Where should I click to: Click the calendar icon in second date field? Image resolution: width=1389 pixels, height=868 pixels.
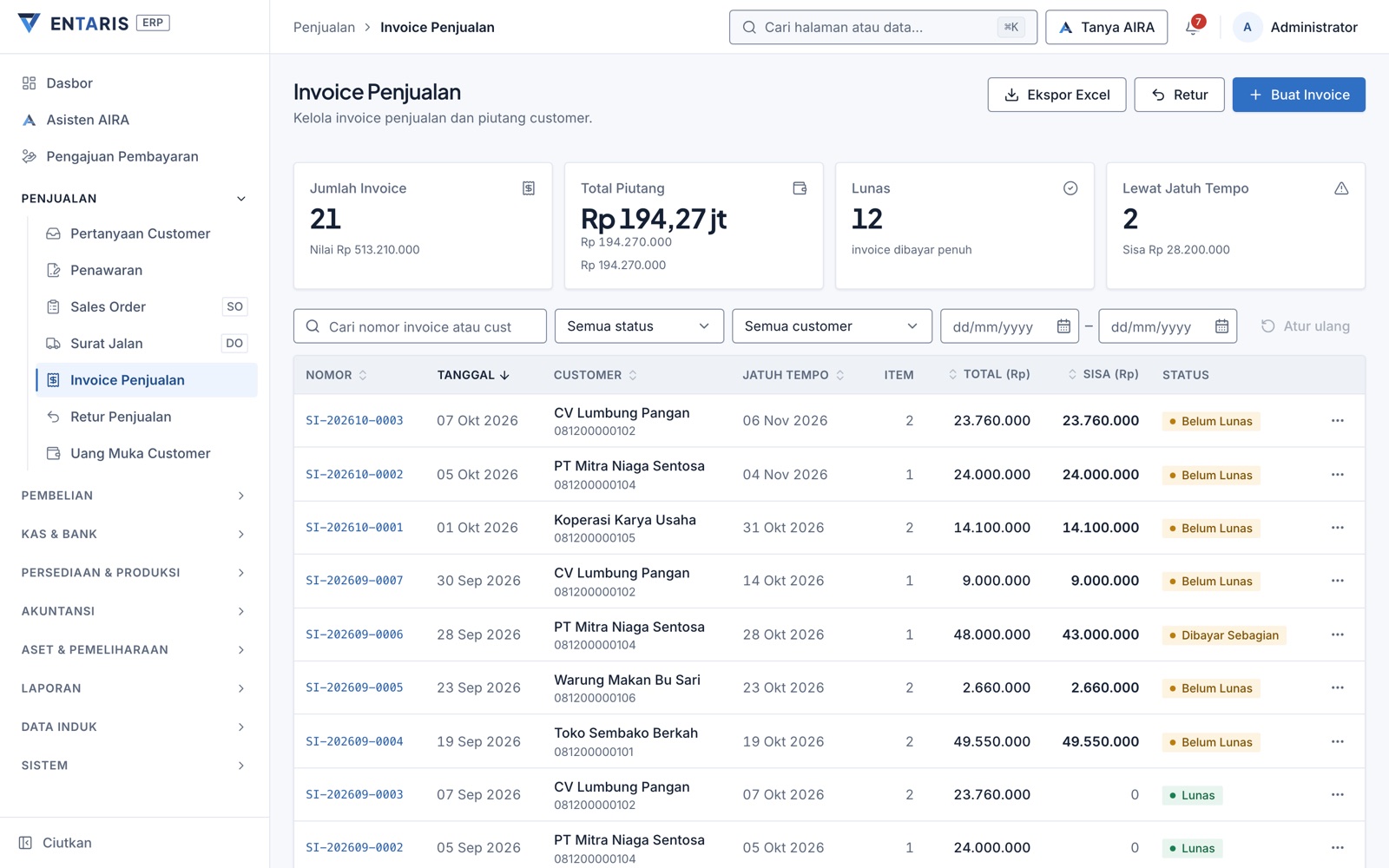(1221, 326)
